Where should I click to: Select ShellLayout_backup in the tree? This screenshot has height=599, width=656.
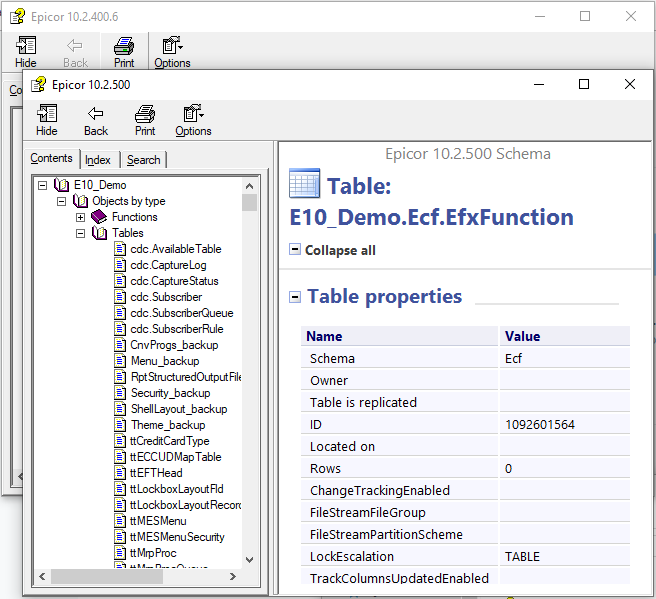[x=179, y=409]
